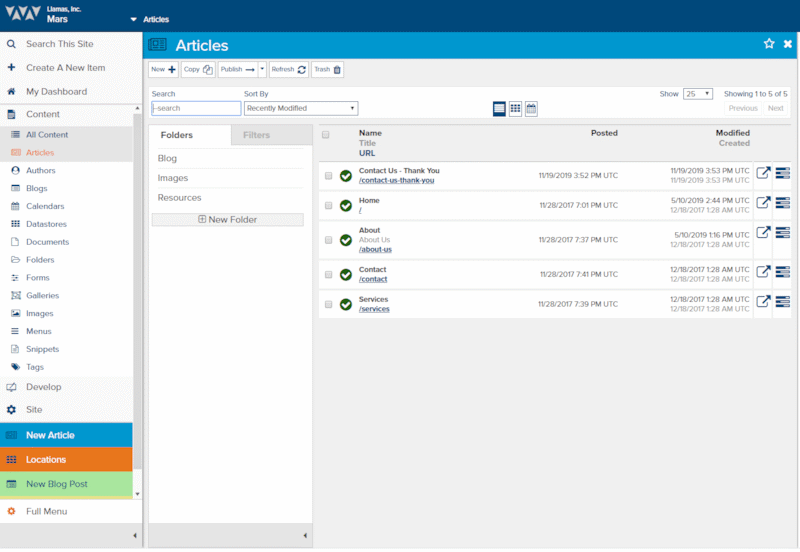Tick the checkbox for About article
This screenshot has width=800, height=552.
[329, 240]
